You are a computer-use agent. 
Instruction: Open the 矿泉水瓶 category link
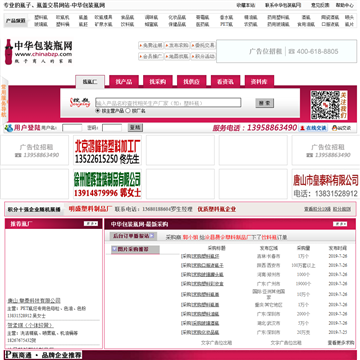[x=103, y=24]
